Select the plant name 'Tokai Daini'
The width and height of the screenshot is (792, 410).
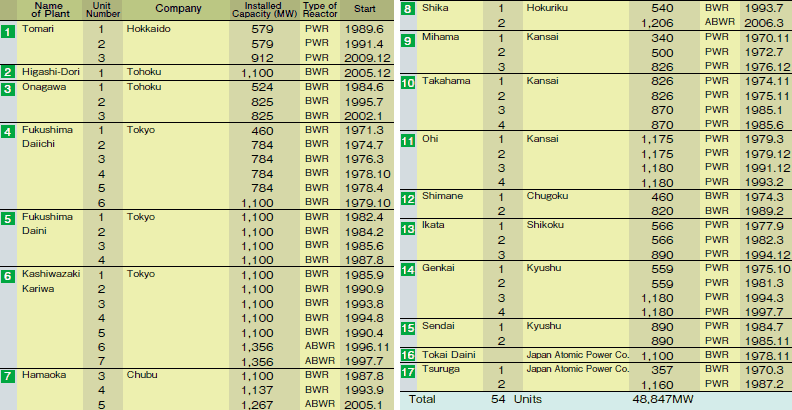449,355
